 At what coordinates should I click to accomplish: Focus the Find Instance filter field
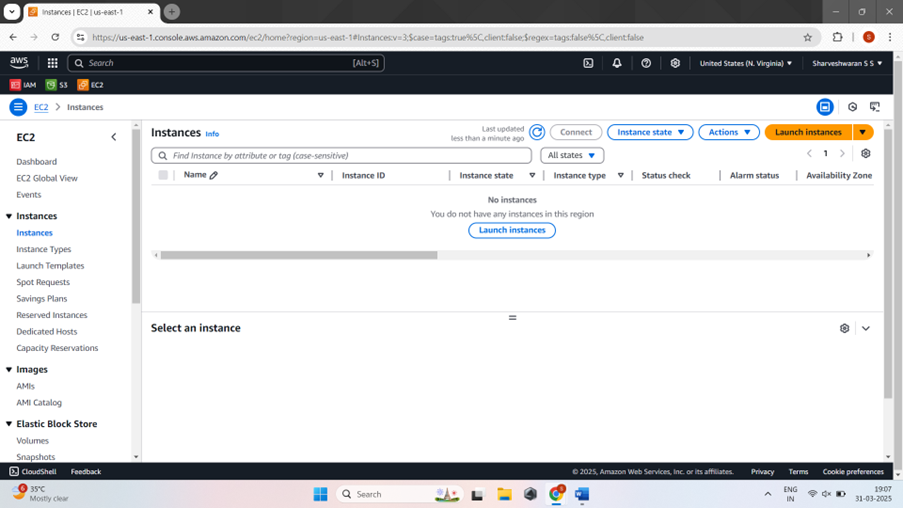[341, 156]
